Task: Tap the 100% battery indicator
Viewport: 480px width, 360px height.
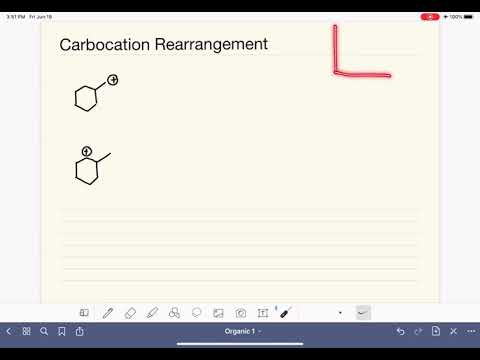Action: (x=461, y=17)
